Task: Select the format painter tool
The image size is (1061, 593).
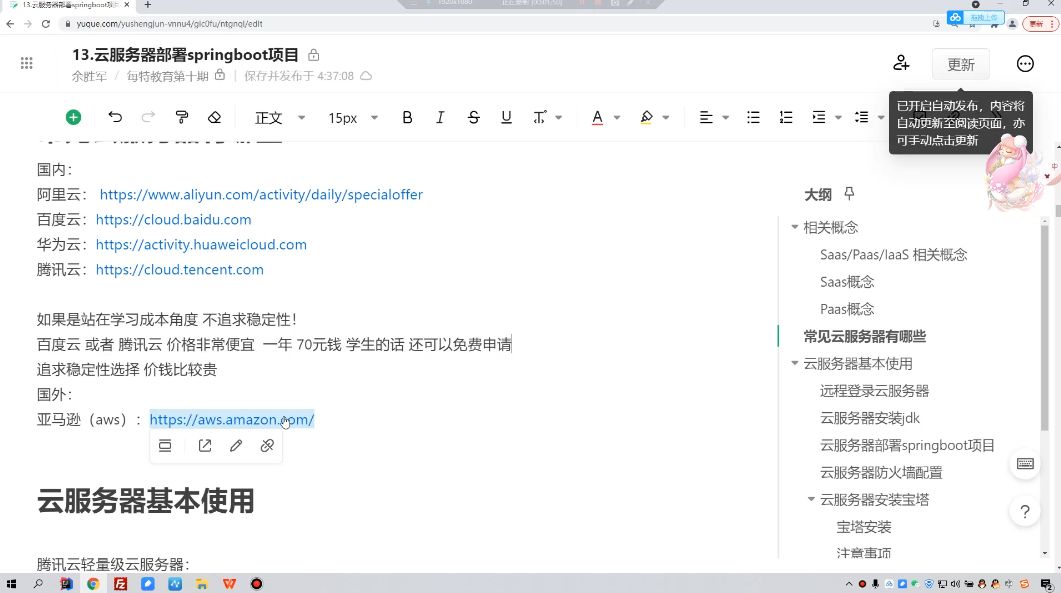Action: coord(181,117)
